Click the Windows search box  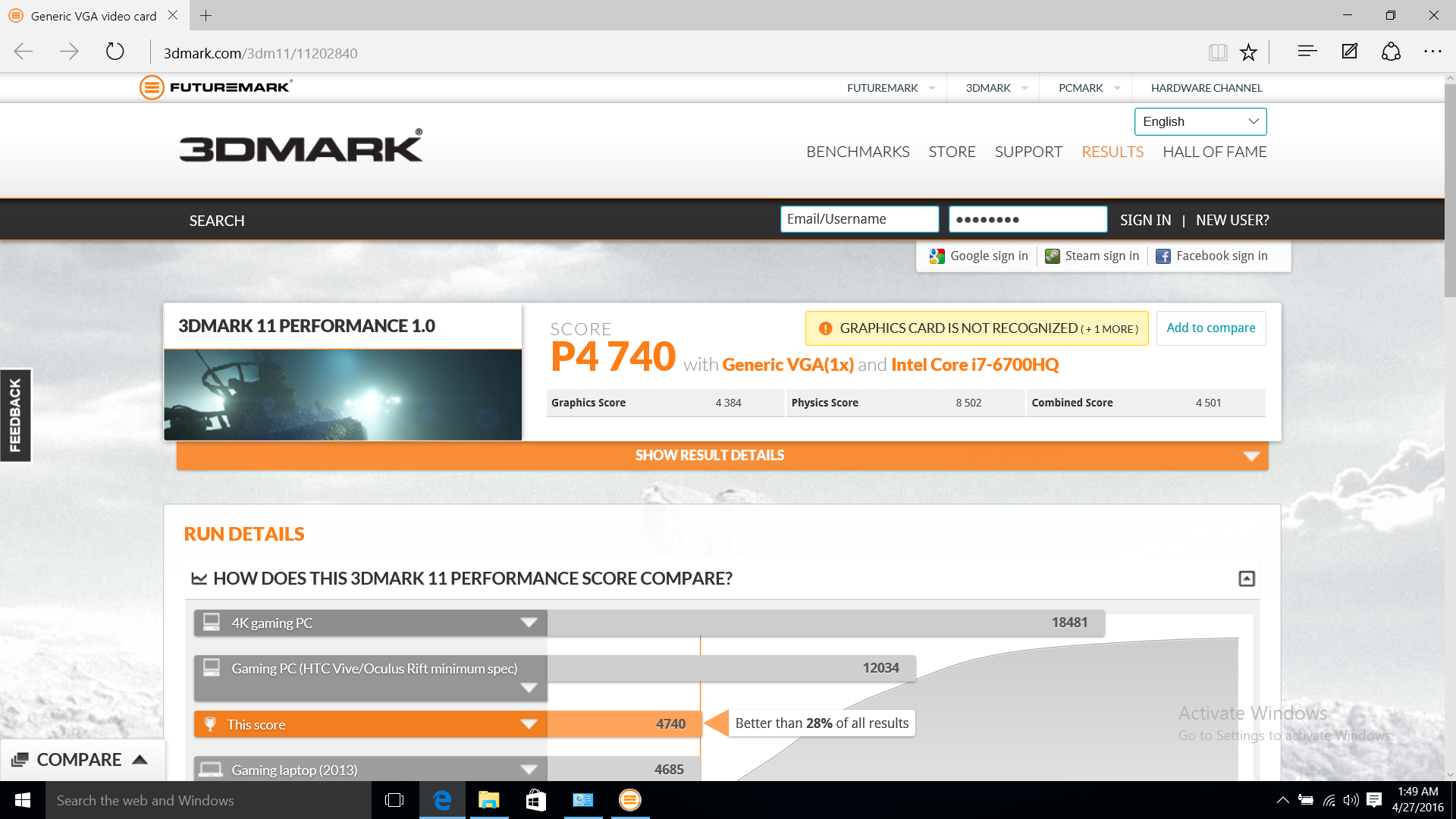[x=209, y=800]
